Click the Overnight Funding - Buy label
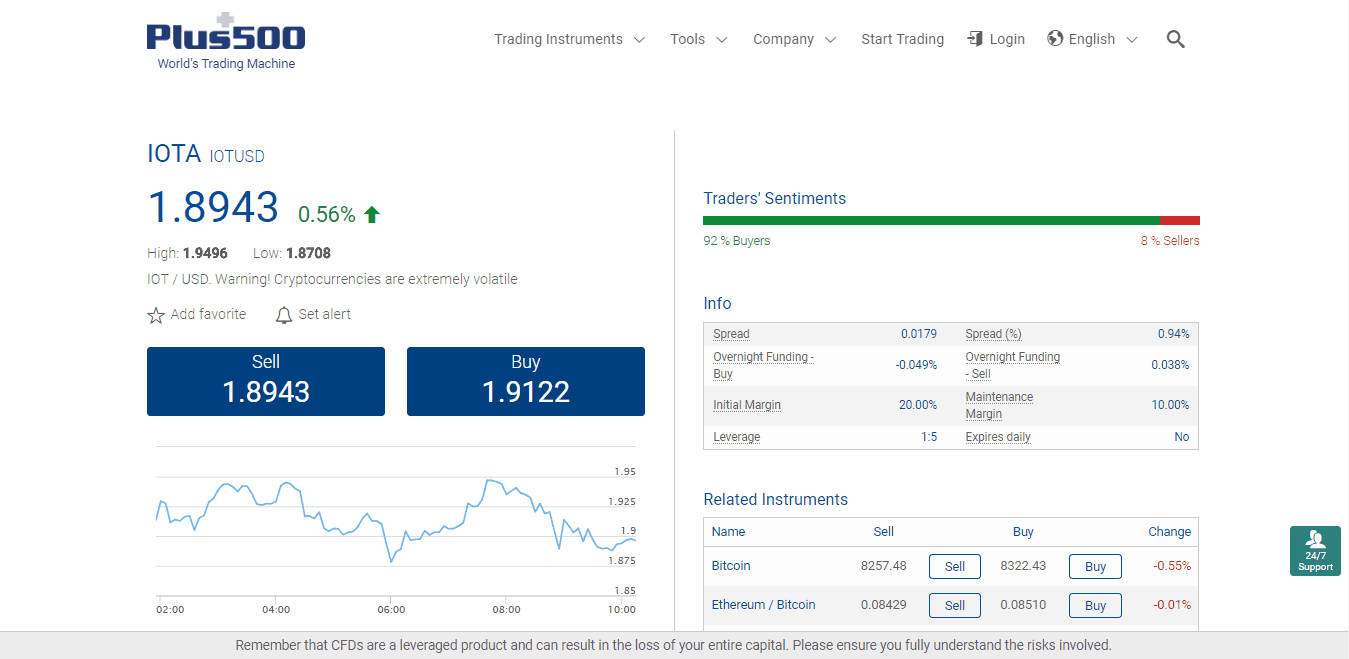The image size is (1349, 659). [763, 365]
